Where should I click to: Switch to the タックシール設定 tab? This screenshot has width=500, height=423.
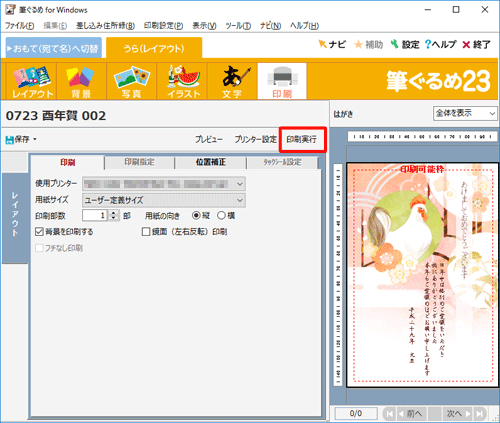click(x=282, y=162)
